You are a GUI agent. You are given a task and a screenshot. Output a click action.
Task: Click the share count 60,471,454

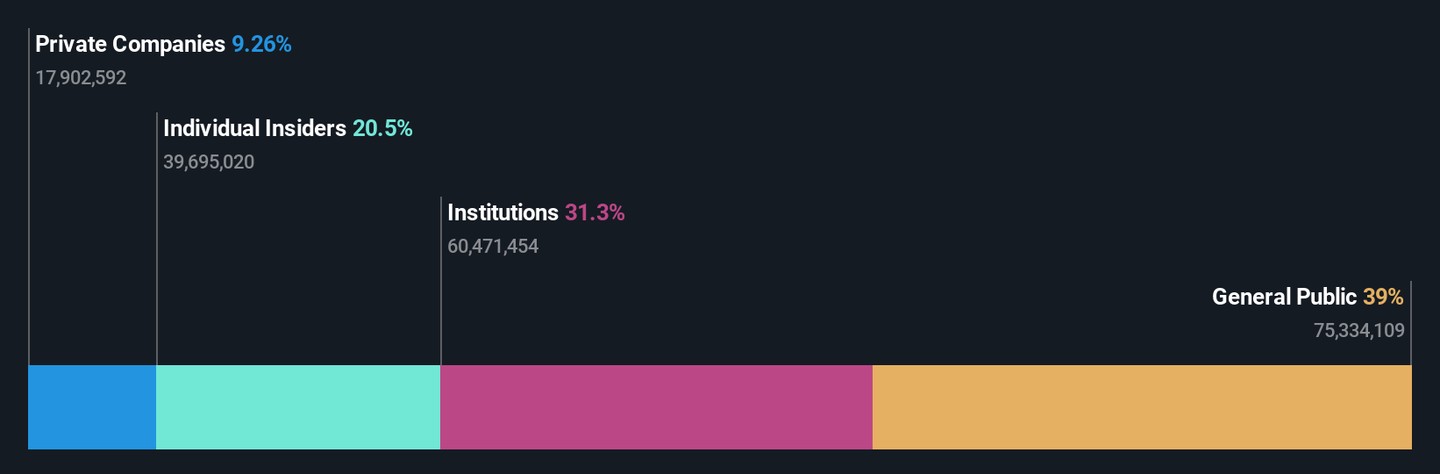tap(493, 246)
